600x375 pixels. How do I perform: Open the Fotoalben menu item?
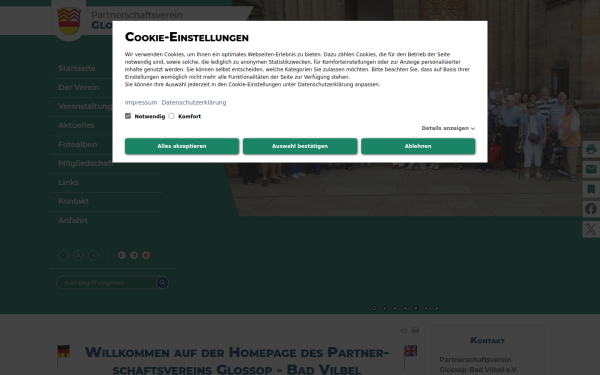[78, 144]
